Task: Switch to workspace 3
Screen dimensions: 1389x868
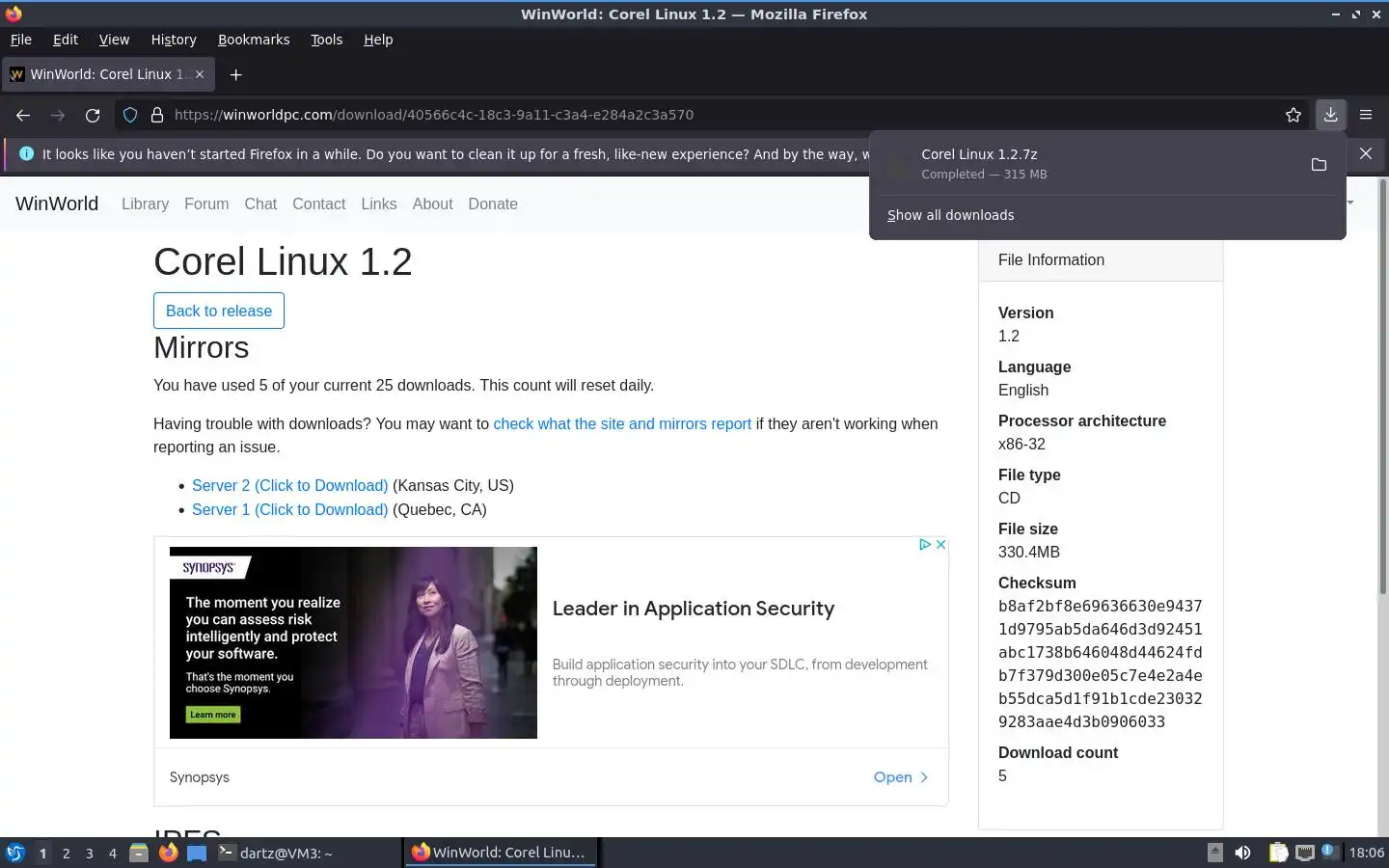Action: pos(89,853)
